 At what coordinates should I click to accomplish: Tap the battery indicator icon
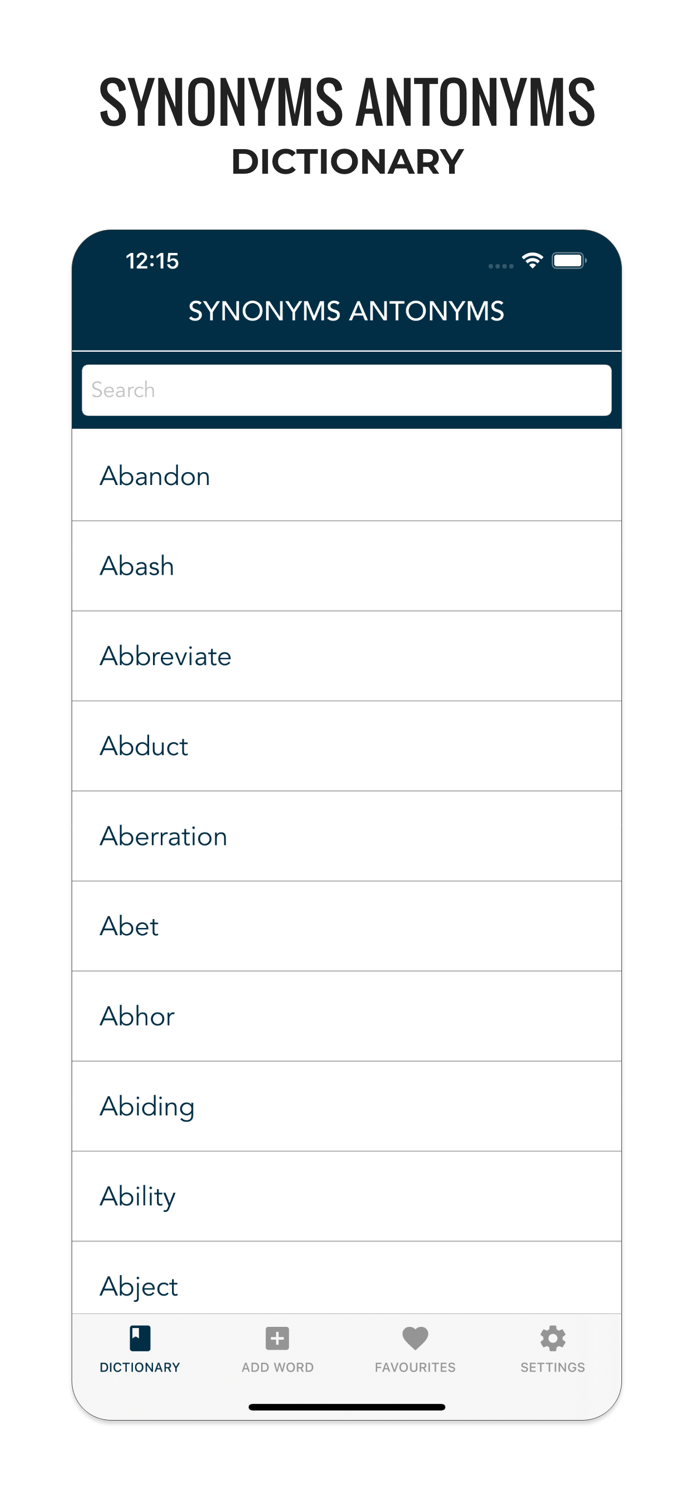(569, 259)
